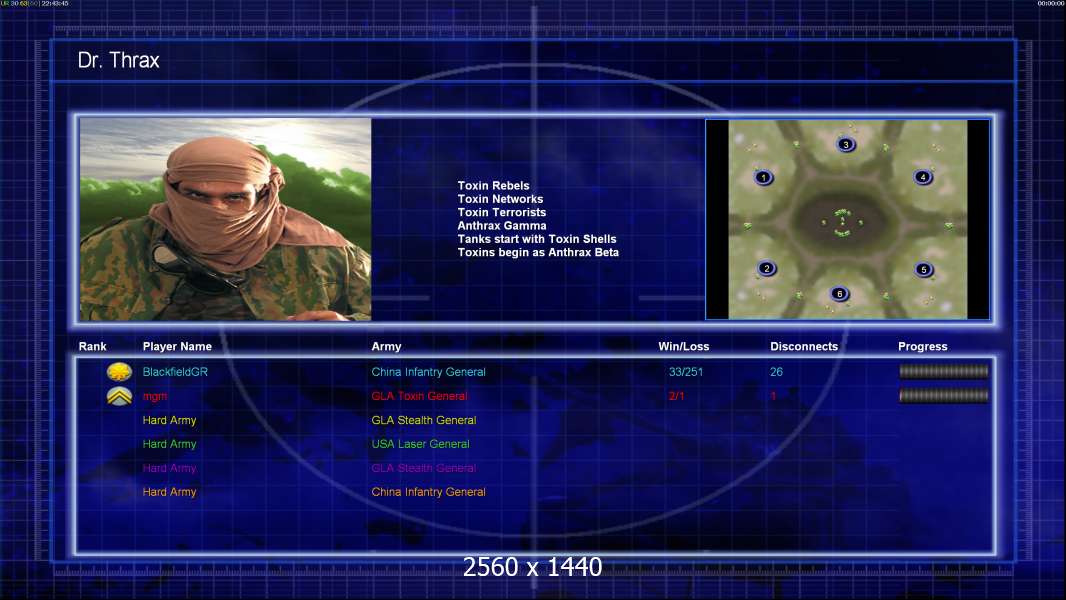
Task: Click the green 'Hard Army' player entry
Action: 169,444
